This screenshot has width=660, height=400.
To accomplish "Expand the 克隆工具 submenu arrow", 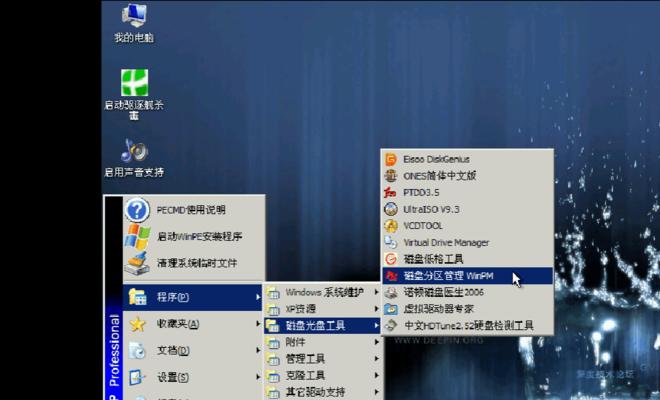I will point(376,376).
